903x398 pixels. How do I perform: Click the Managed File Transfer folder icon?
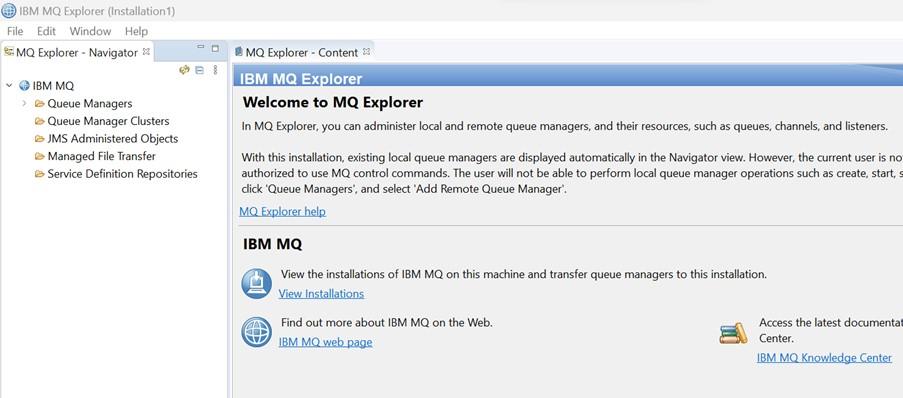click(x=40, y=156)
